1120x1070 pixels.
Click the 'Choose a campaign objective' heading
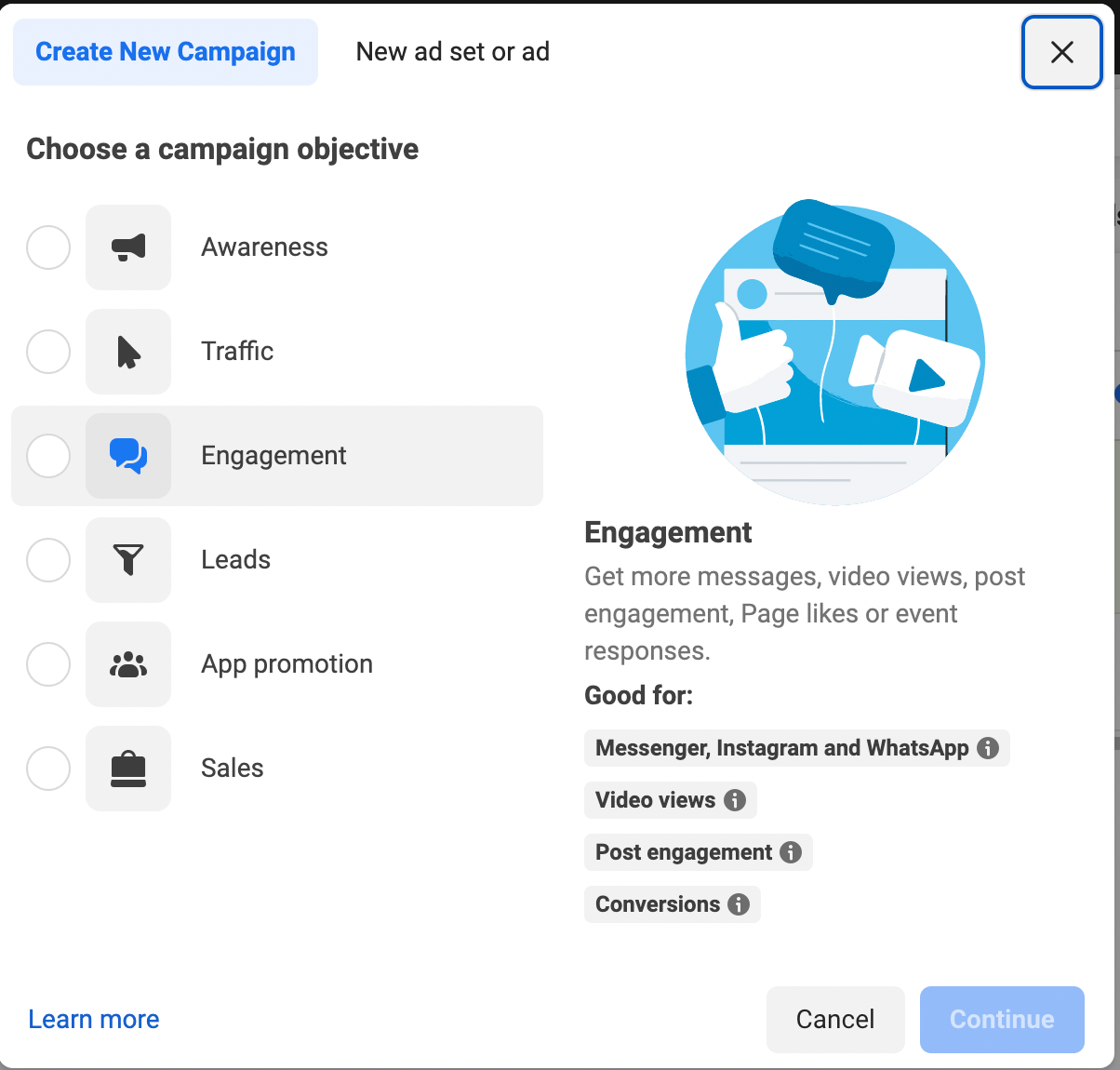point(222,150)
